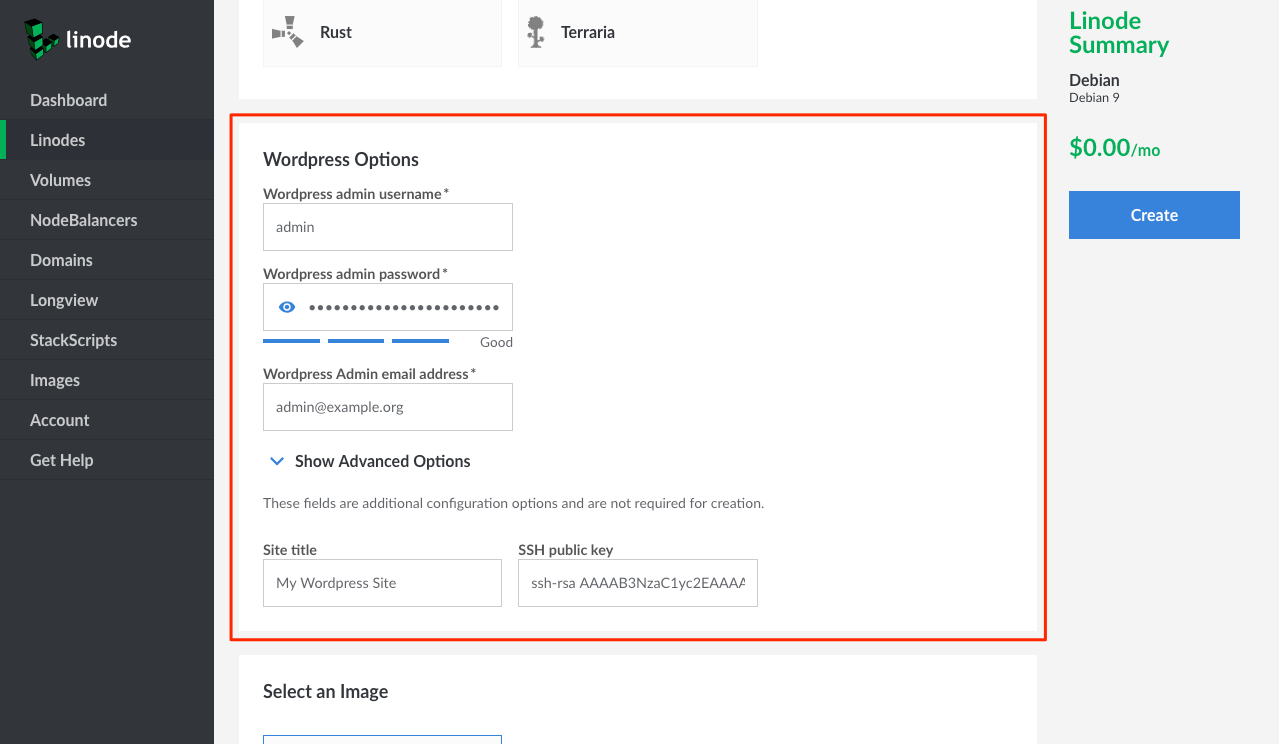
Task: Go to StackScripts page
Action: 73,340
